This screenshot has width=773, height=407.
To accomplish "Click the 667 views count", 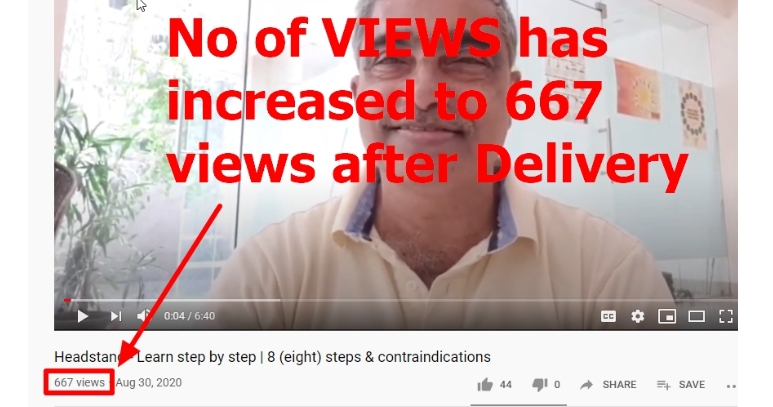I will pyautogui.click(x=79, y=382).
